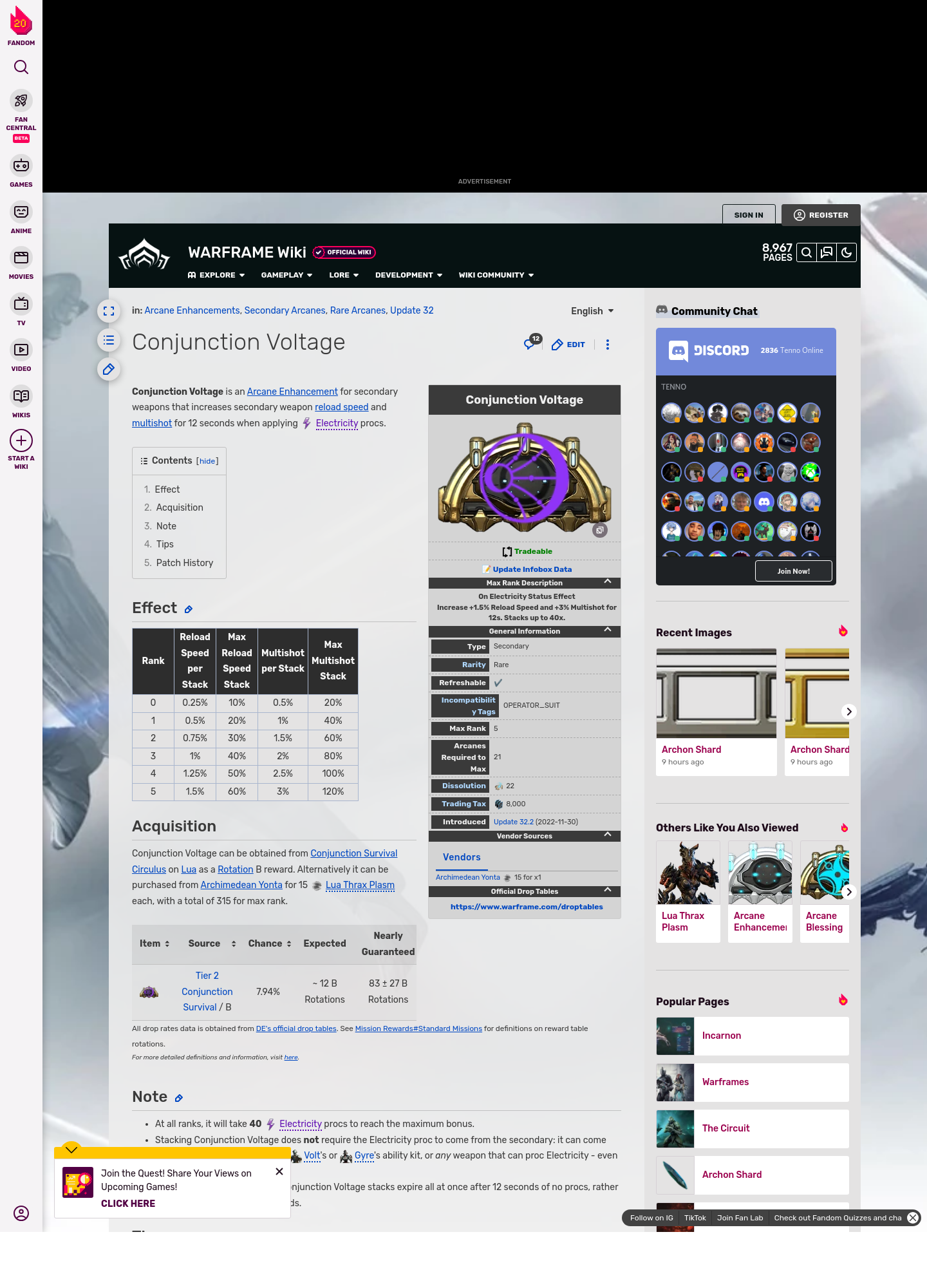Screen dimensions: 927x1288
Task: Open the Development dropdown menu
Action: point(409,275)
